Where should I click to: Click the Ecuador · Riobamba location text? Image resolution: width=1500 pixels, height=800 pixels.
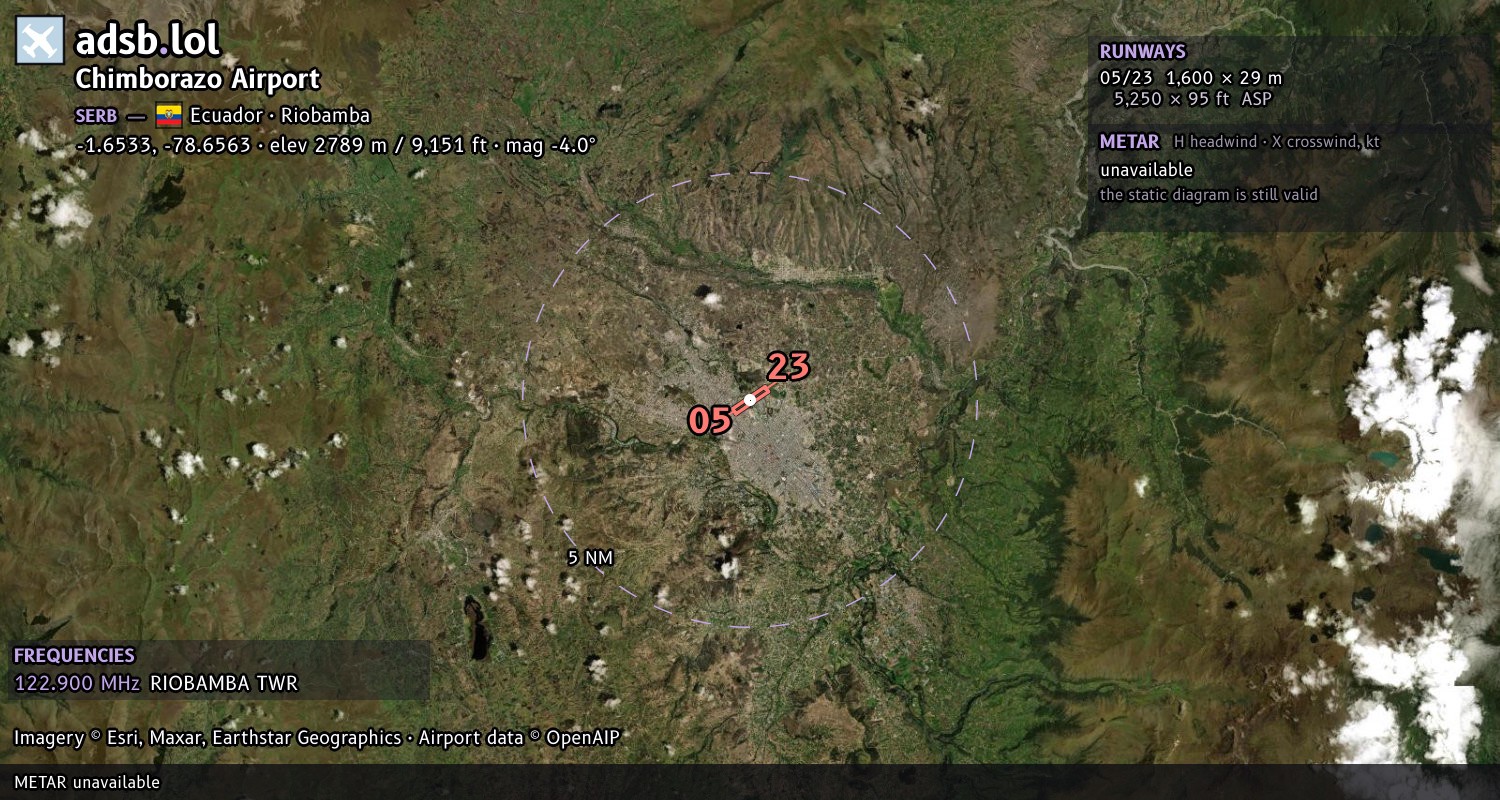point(280,115)
